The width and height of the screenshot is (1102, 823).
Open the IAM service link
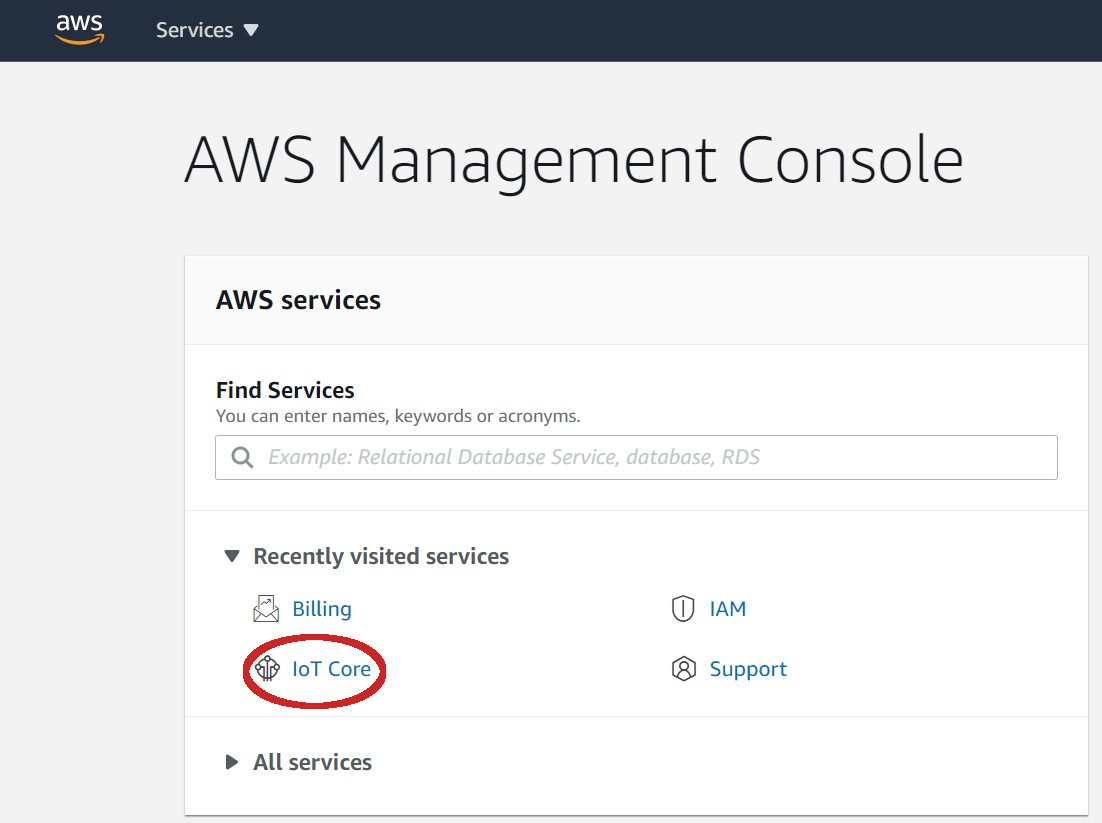click(728, 609)
